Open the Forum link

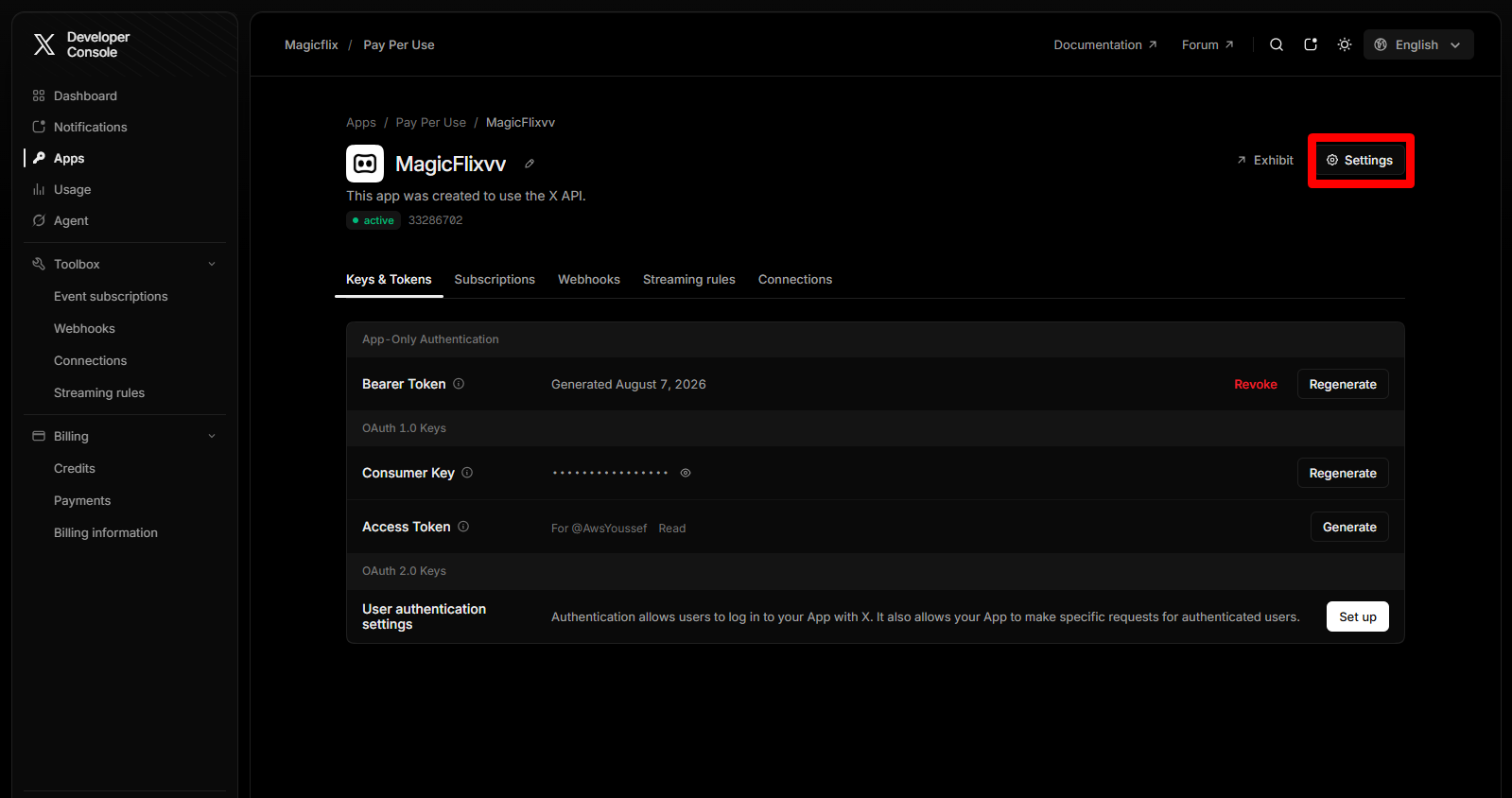[x=1208, y=44]
